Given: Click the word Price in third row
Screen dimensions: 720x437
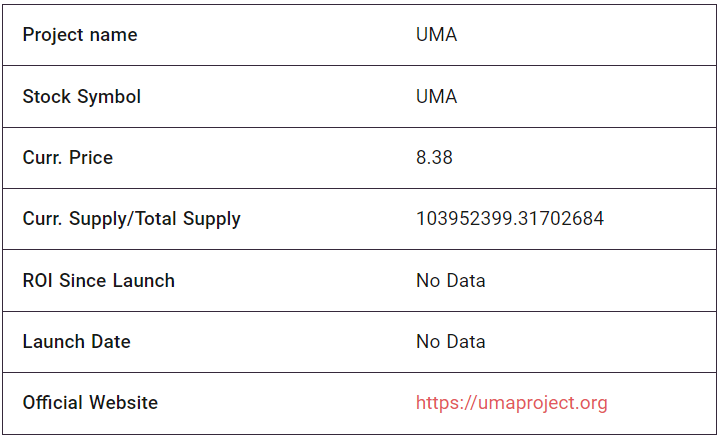Looking at the screenshot, I should 91,157.
